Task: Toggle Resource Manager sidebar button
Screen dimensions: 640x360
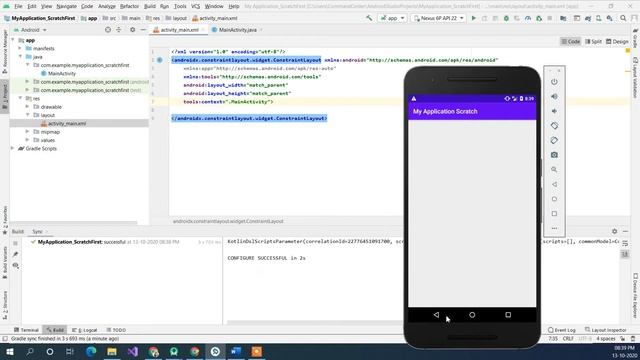Action: point(5,52)
